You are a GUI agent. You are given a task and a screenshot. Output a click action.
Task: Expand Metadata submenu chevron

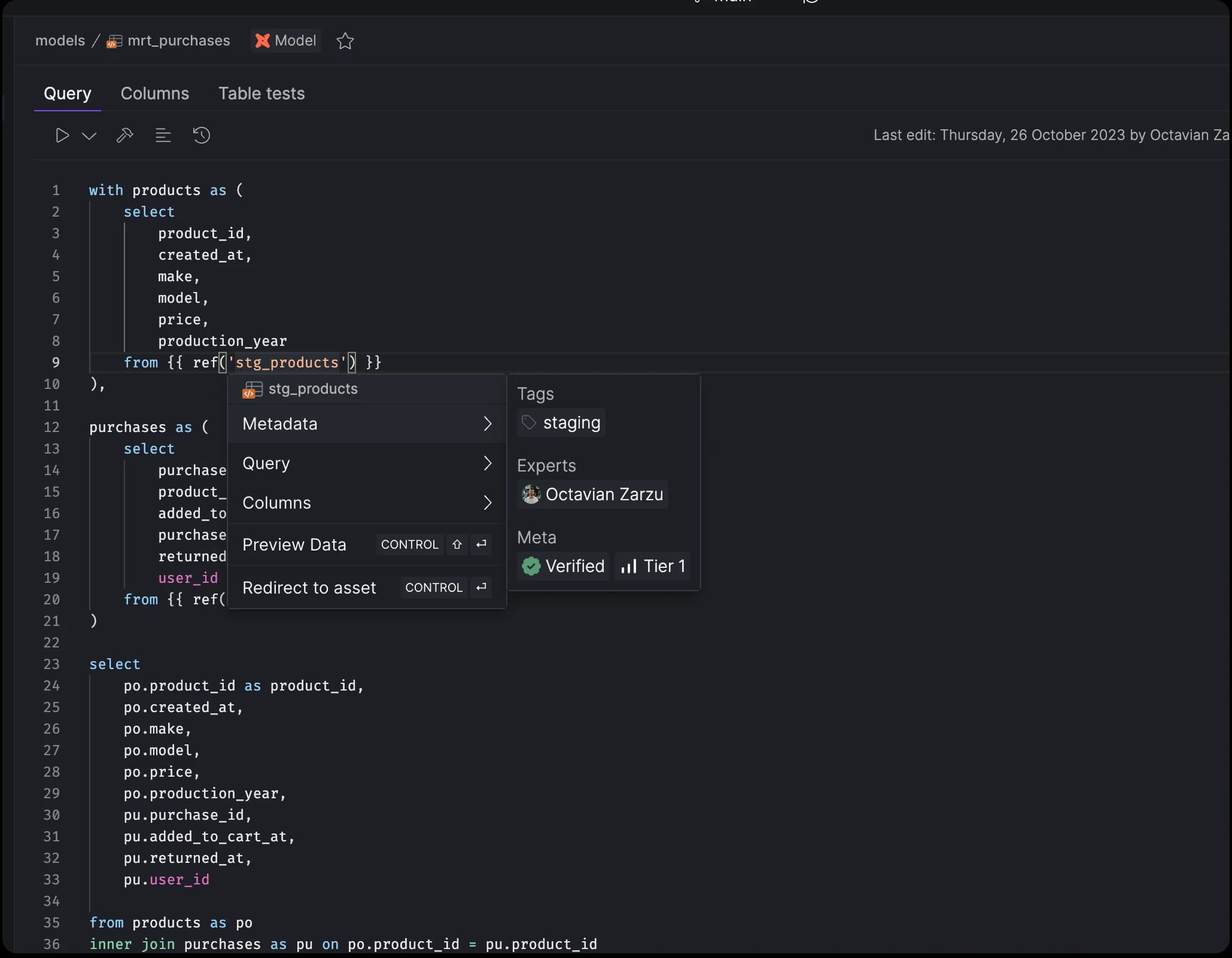[x=488, y=424]
